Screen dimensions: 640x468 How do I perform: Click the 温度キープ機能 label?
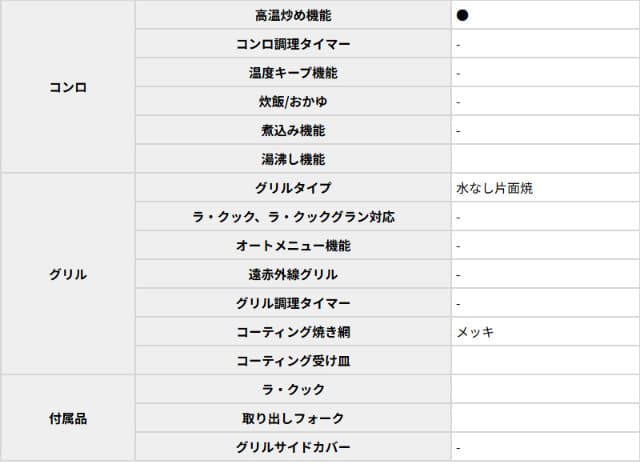click(x=293, y=73)
